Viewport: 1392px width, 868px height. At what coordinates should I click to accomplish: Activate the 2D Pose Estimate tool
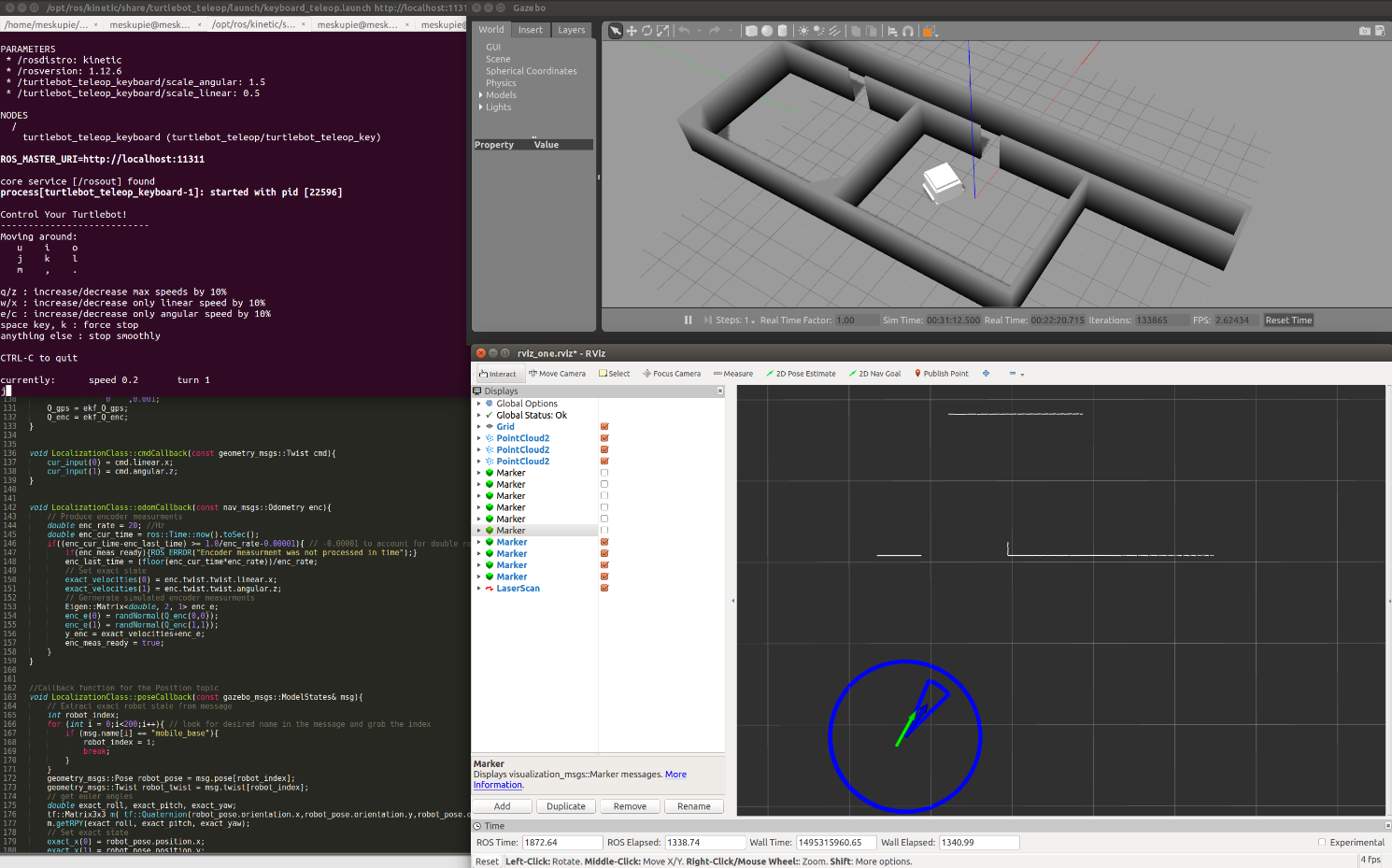click(801, 374)
